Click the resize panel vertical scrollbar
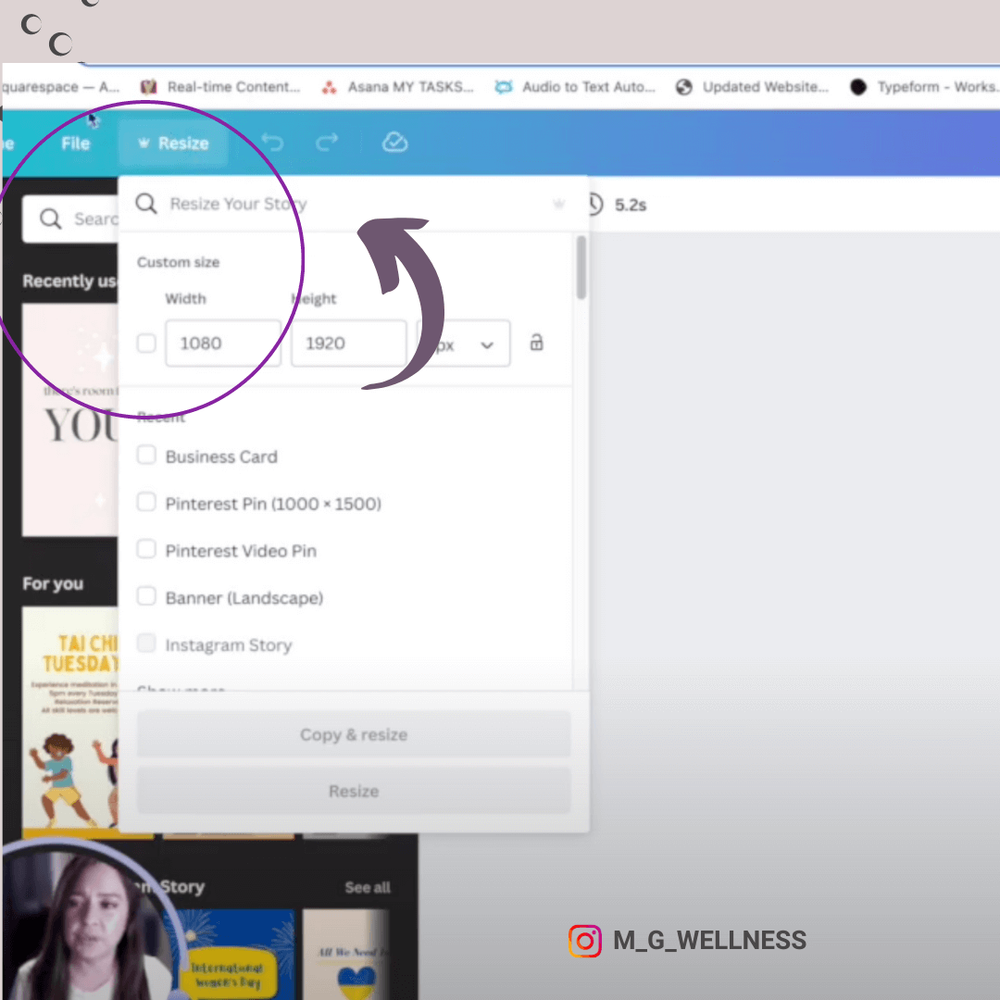 pos(581,267)
